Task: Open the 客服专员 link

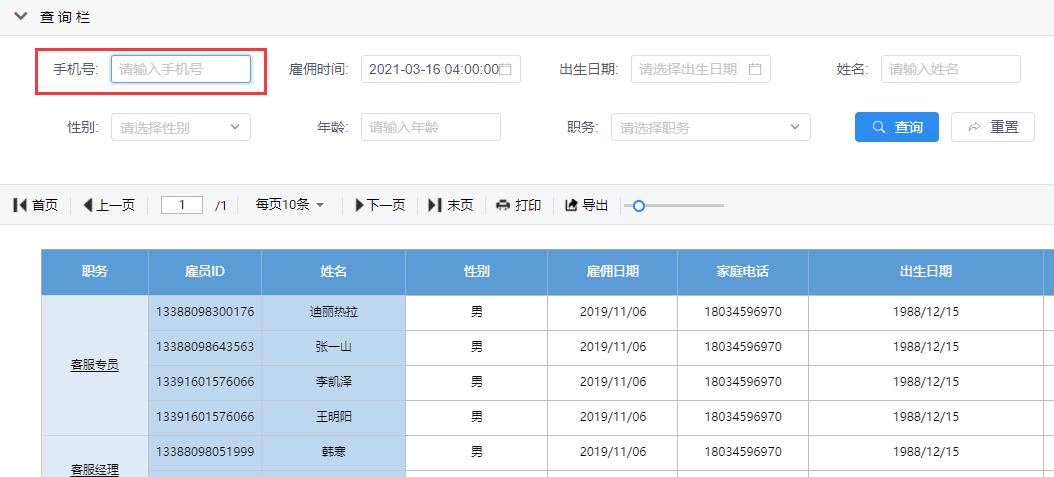Action: click(95, 365)
